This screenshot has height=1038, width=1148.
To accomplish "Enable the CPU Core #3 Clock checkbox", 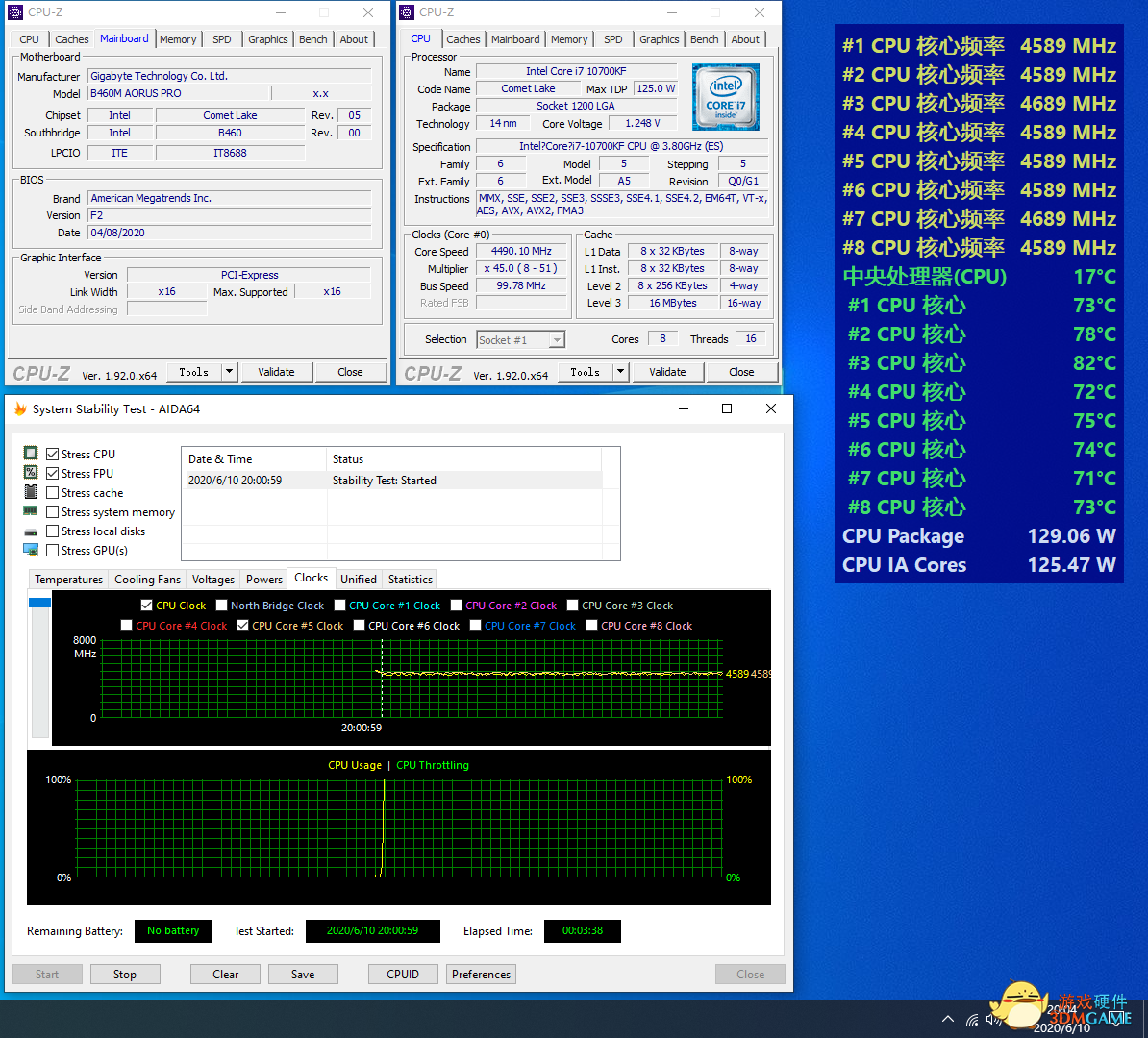I will (x=572, y=605).
